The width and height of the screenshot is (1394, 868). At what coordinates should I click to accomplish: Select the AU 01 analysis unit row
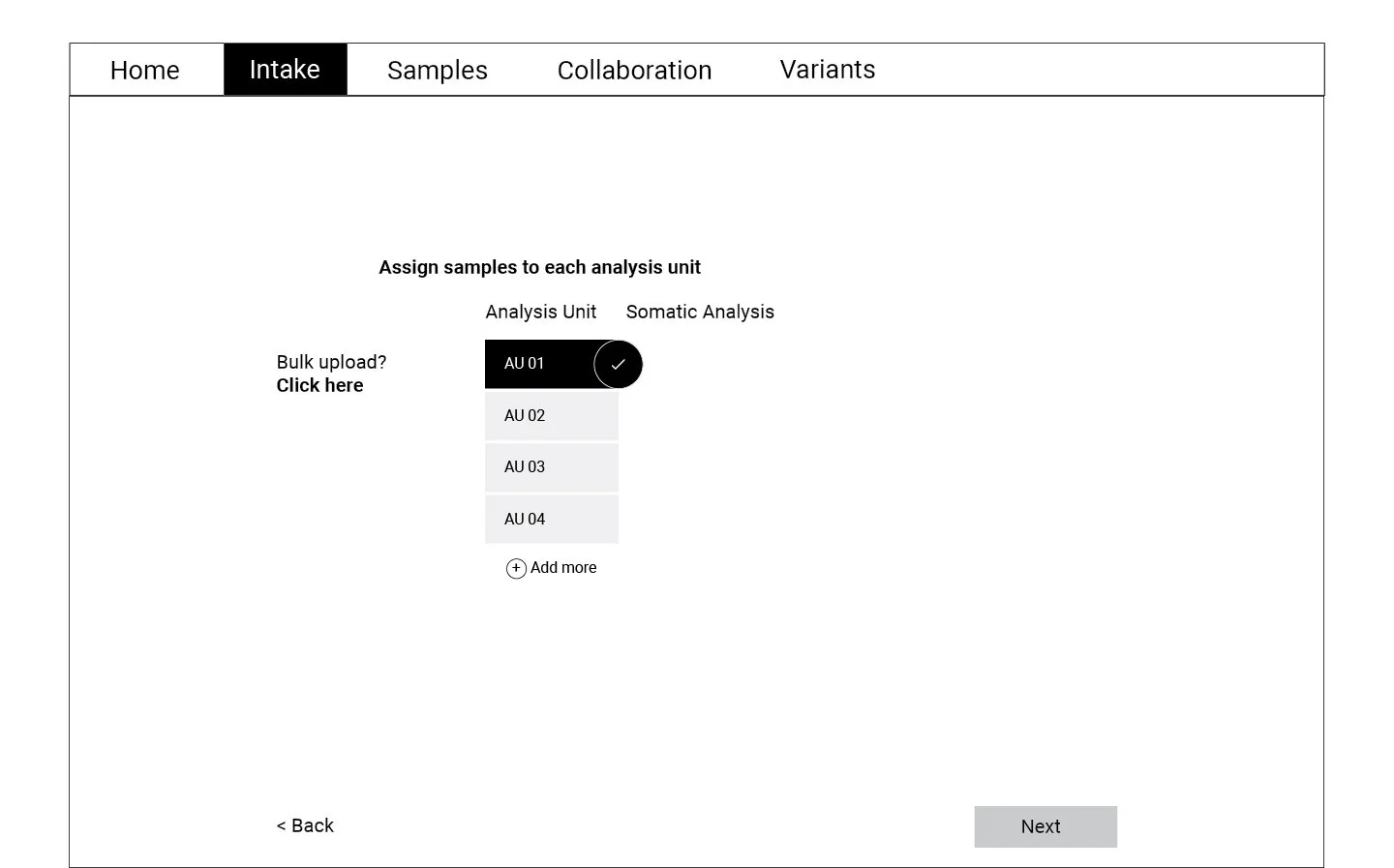tap(551, 364)
